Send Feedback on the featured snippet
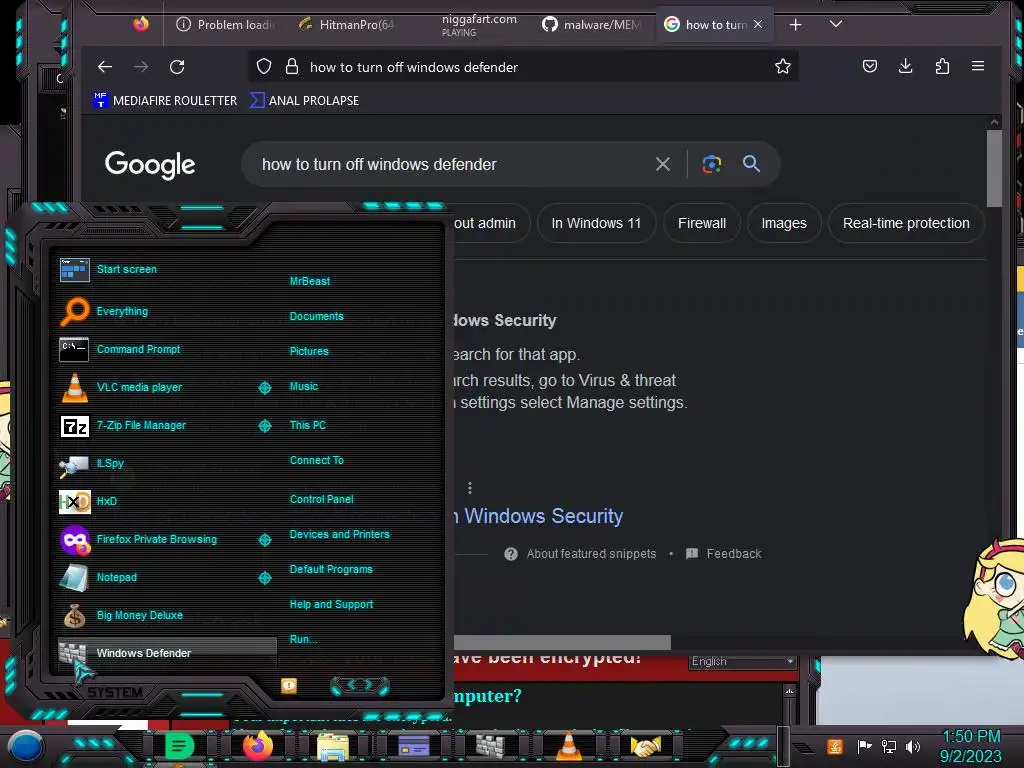This screenshot has width=1024, height=768. pyautogui.click(x=724, y=554)
